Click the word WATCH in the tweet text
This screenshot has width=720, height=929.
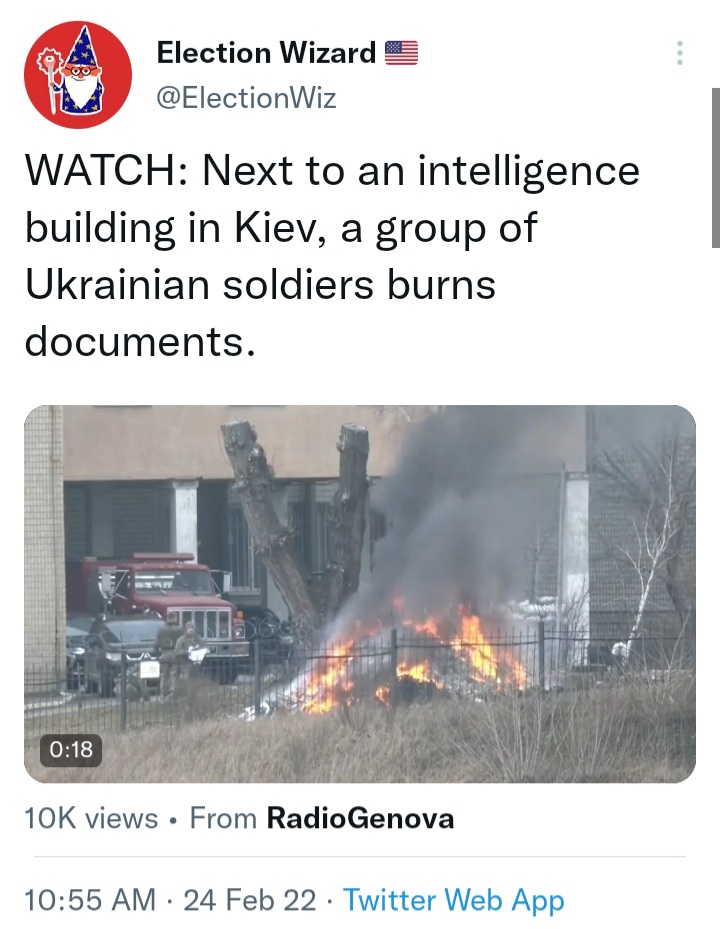pos(100,171)
